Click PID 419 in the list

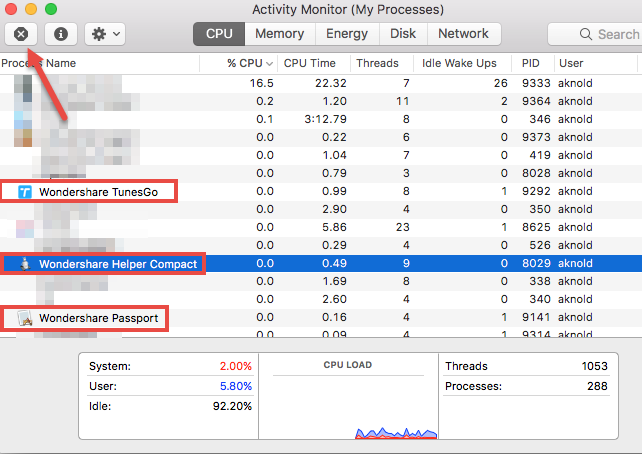(x=540, y=155)
